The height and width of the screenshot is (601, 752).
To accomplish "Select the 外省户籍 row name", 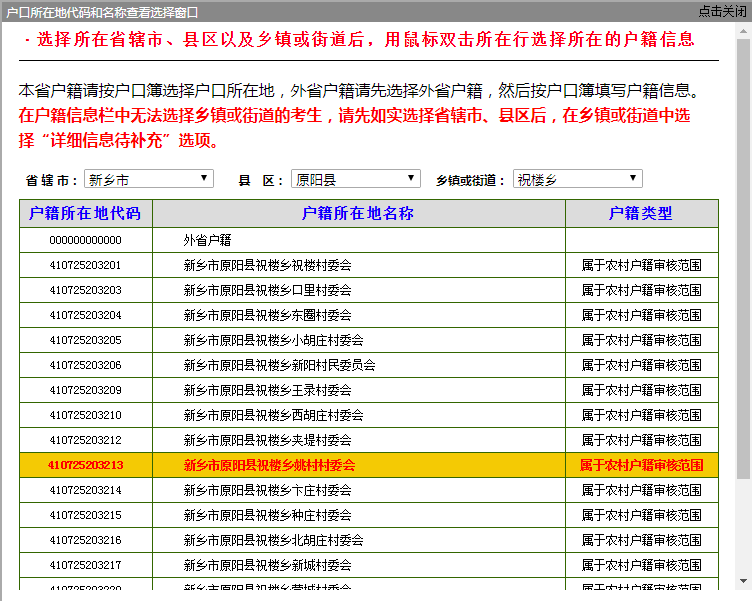I will pyautogui.click(x=359, y=240).
